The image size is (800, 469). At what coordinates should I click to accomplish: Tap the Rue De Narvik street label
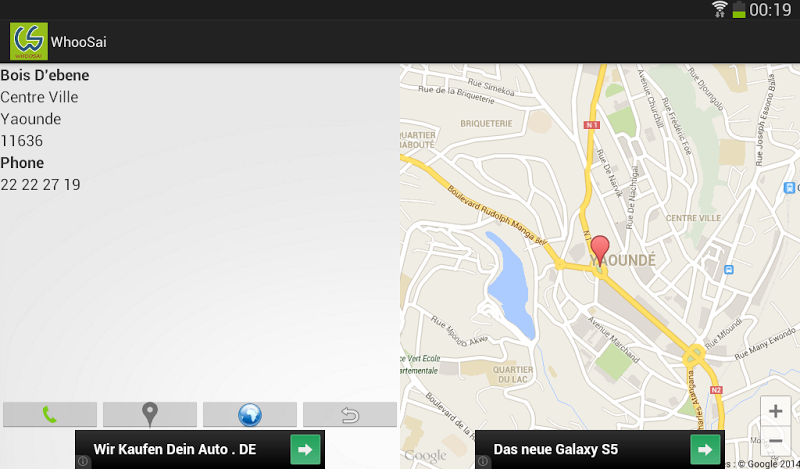pyautogui.click(x=610, y=174)
